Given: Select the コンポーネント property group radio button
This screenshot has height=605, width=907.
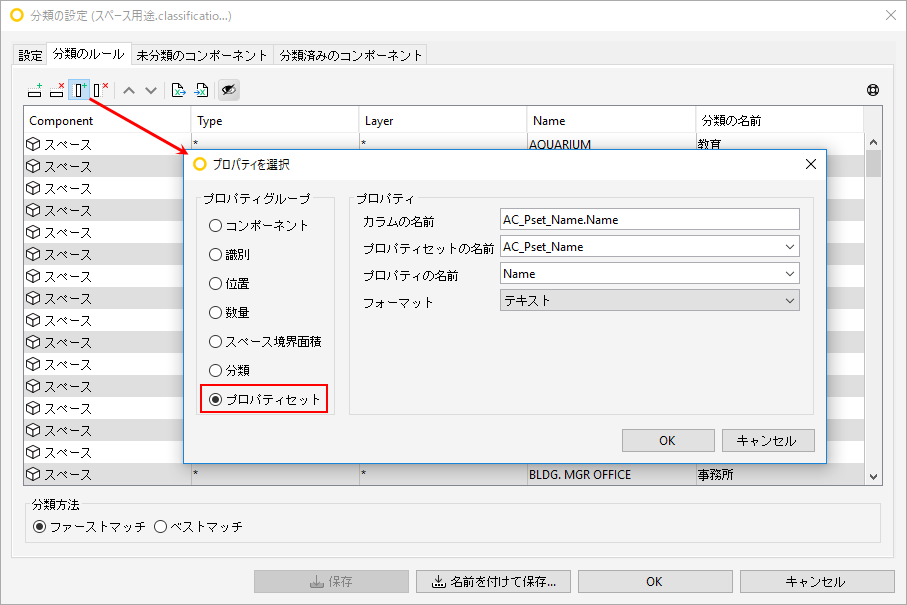Looking at the screenshot, I should pyautogui.click(x=215, y=226).
